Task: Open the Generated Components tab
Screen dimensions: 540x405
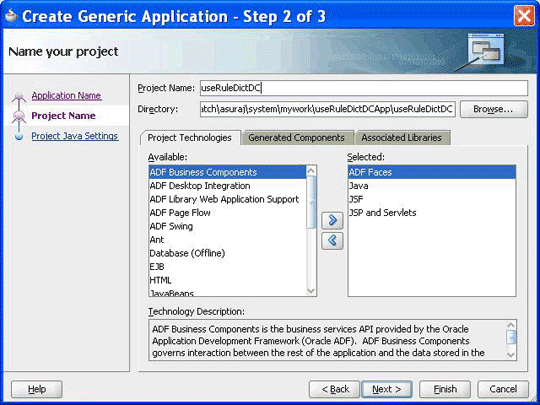Action: click(x=297, y=138)
